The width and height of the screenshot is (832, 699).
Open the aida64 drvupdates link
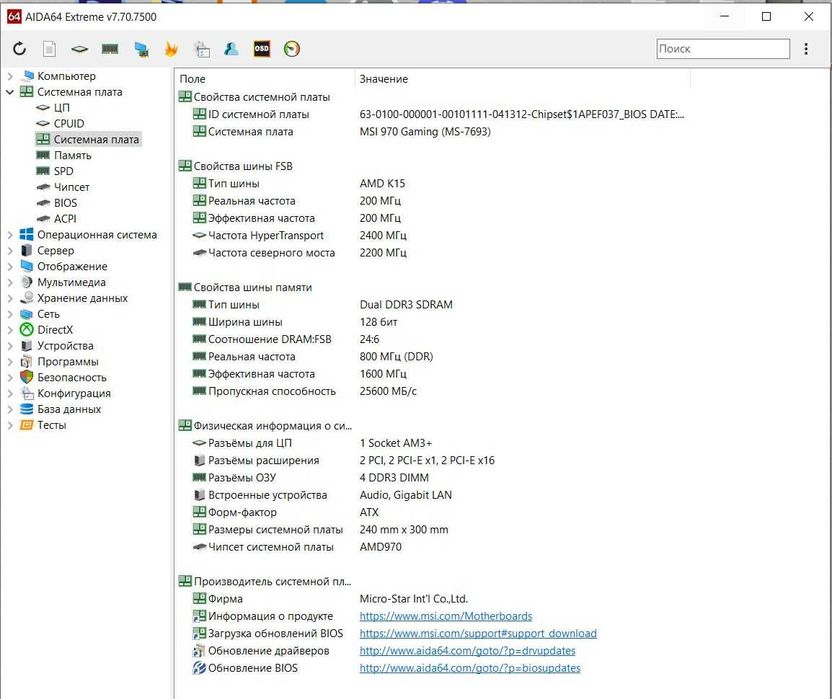(x=467, y=651)
